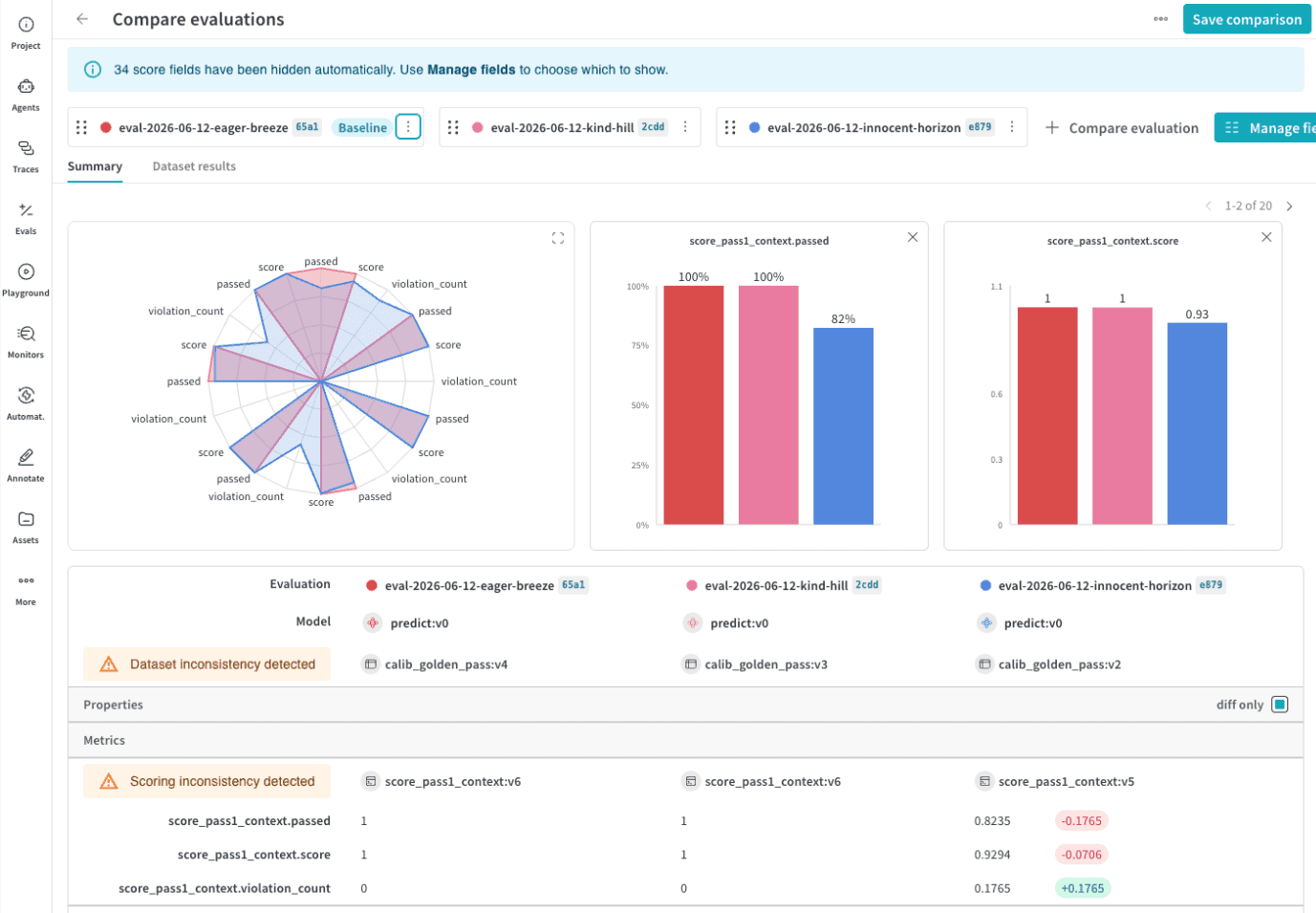Viewport: 1316px width, 913px height.
Task: Open the Traces sidebar section
Action: click(26, 157)
